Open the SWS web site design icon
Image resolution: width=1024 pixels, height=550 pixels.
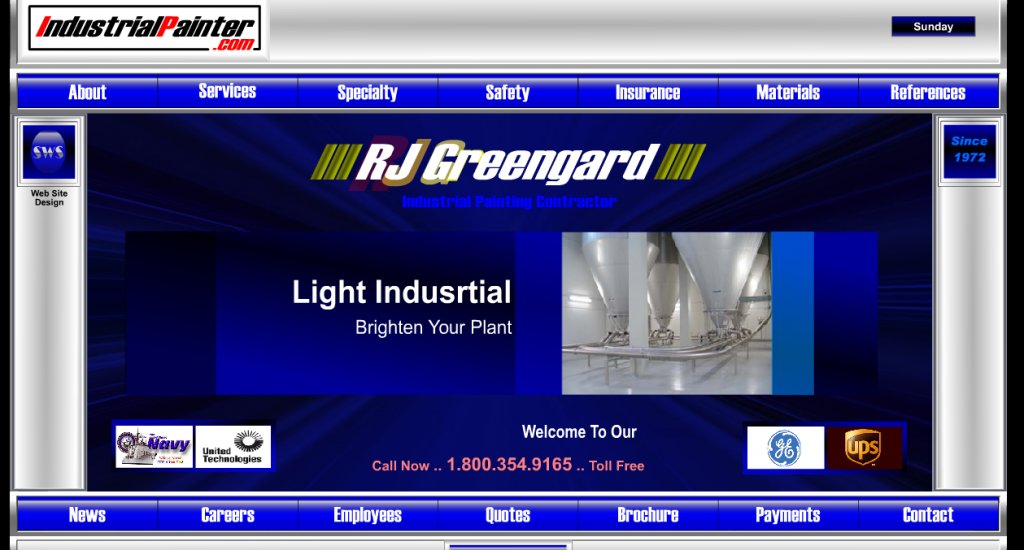(48, 152)
